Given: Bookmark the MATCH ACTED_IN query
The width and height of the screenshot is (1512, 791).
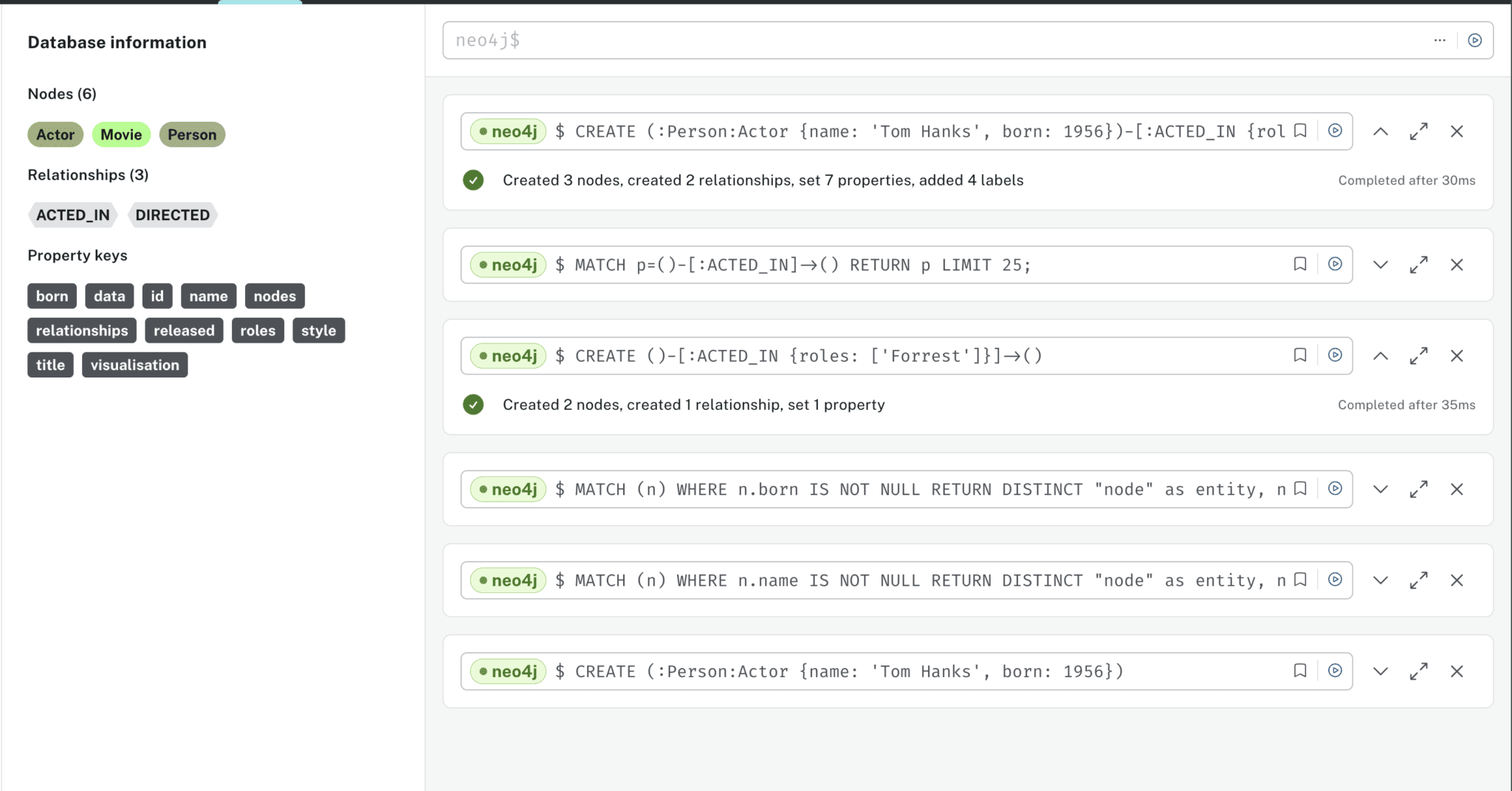Looking at the screenshot, I should click(1299, 264).
